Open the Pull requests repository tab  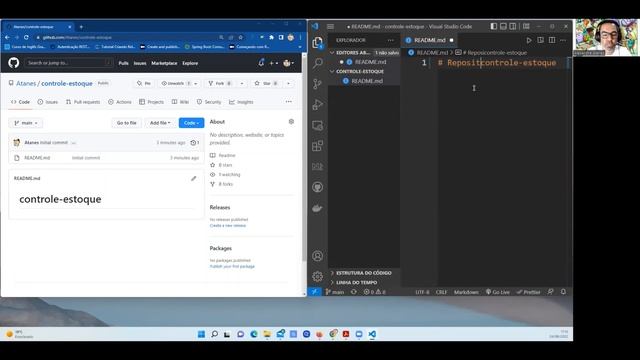(83, 102)
